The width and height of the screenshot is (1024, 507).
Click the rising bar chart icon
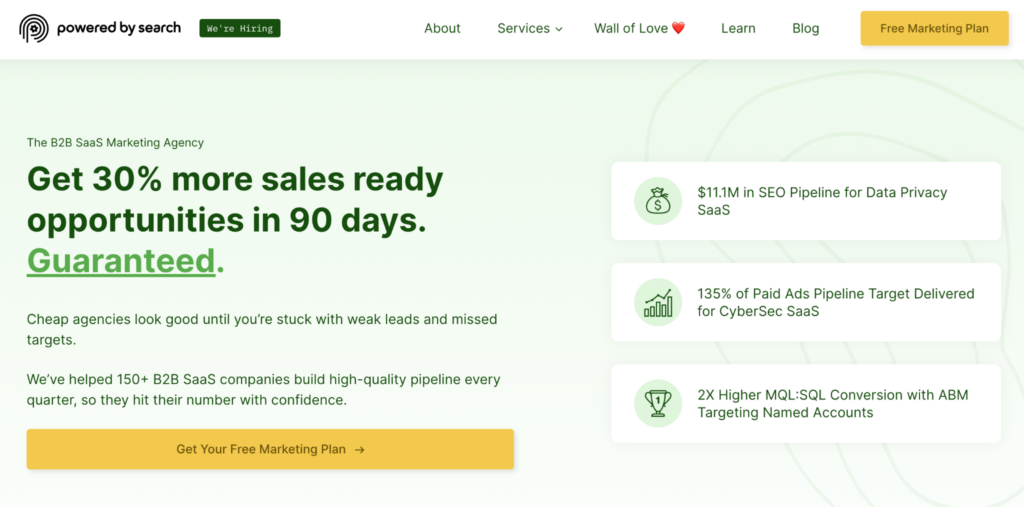click(x=657, y=302)
